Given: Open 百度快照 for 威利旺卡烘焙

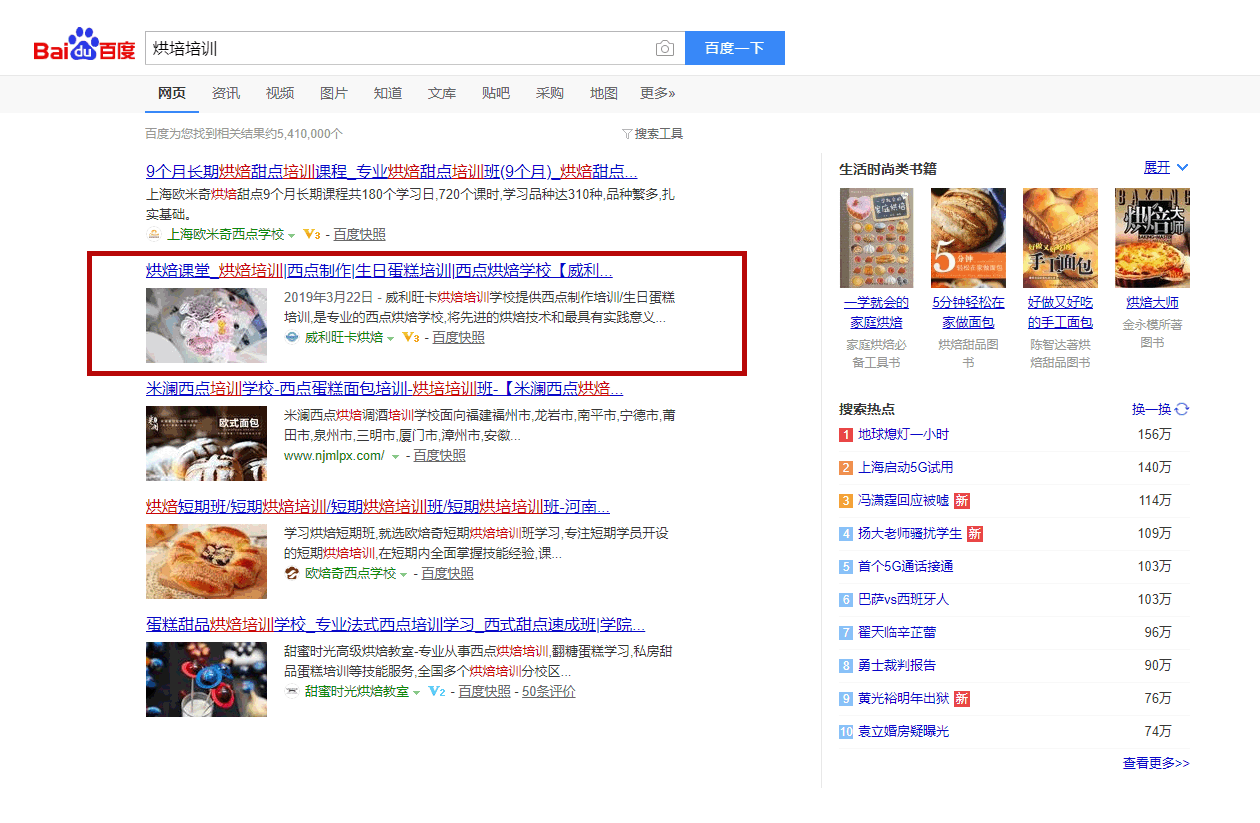Looking at the screenshot, I should pyautogui.click(x=459, y=338).
